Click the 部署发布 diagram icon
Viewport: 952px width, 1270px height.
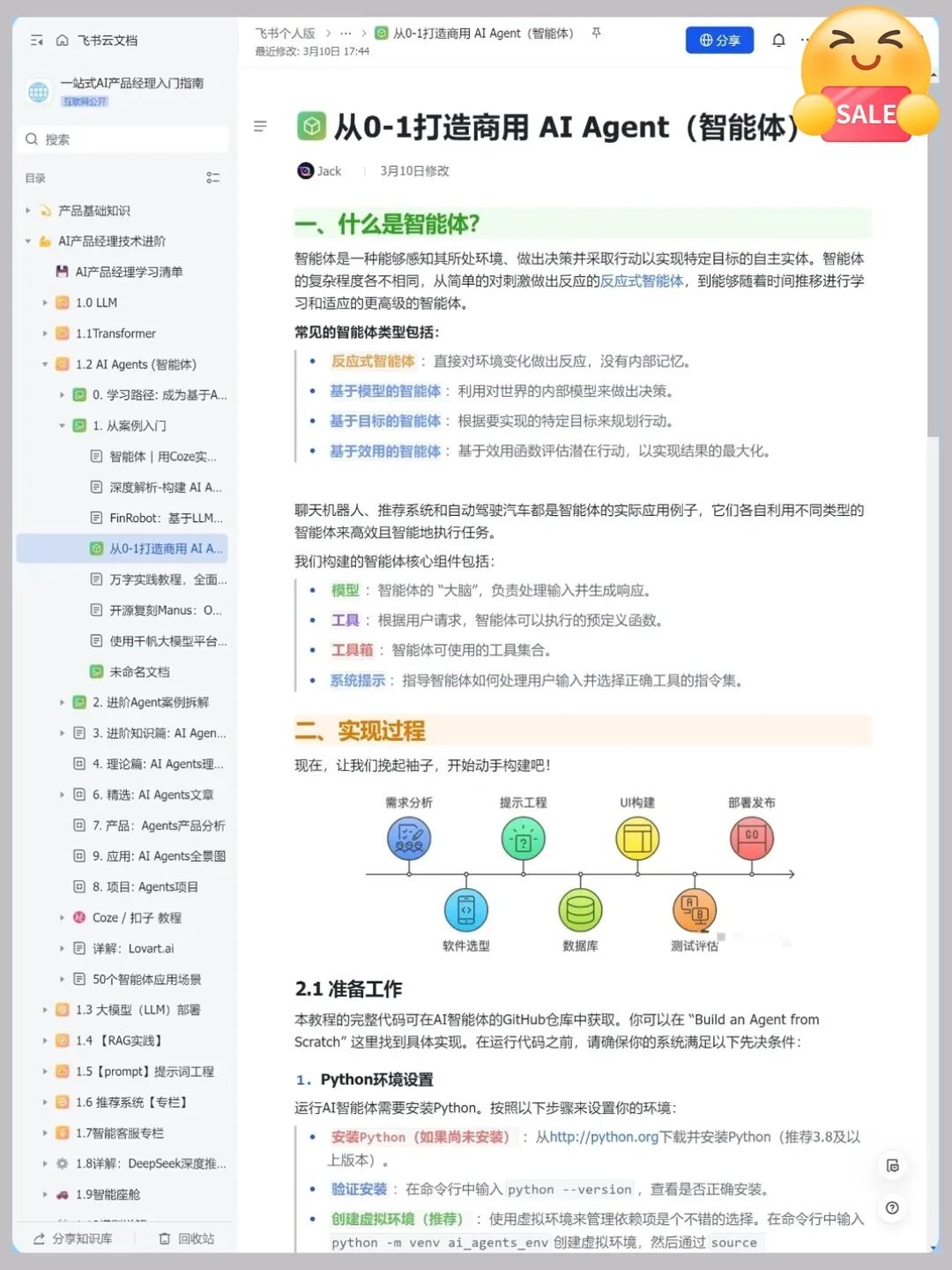coord(752,839)
